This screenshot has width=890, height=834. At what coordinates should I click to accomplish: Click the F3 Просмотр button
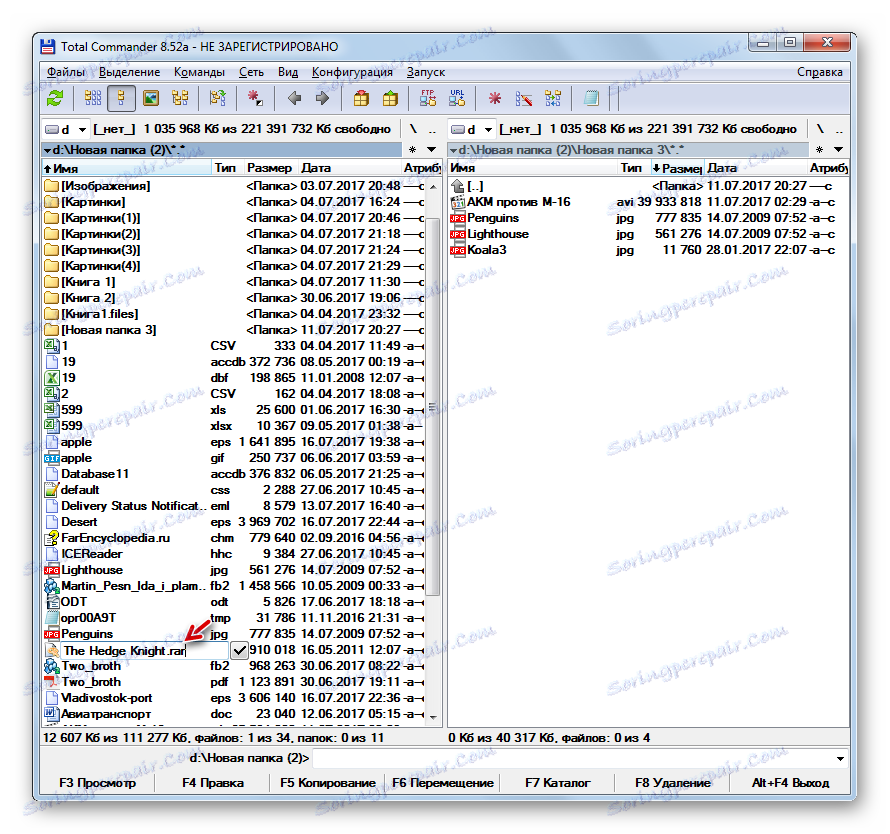(98, 783)
